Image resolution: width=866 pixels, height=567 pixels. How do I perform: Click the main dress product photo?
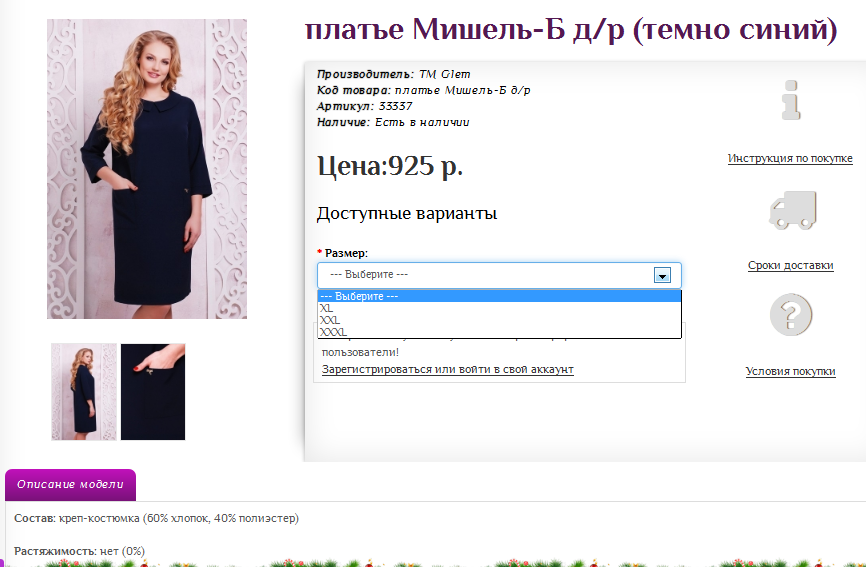(147, 169)
